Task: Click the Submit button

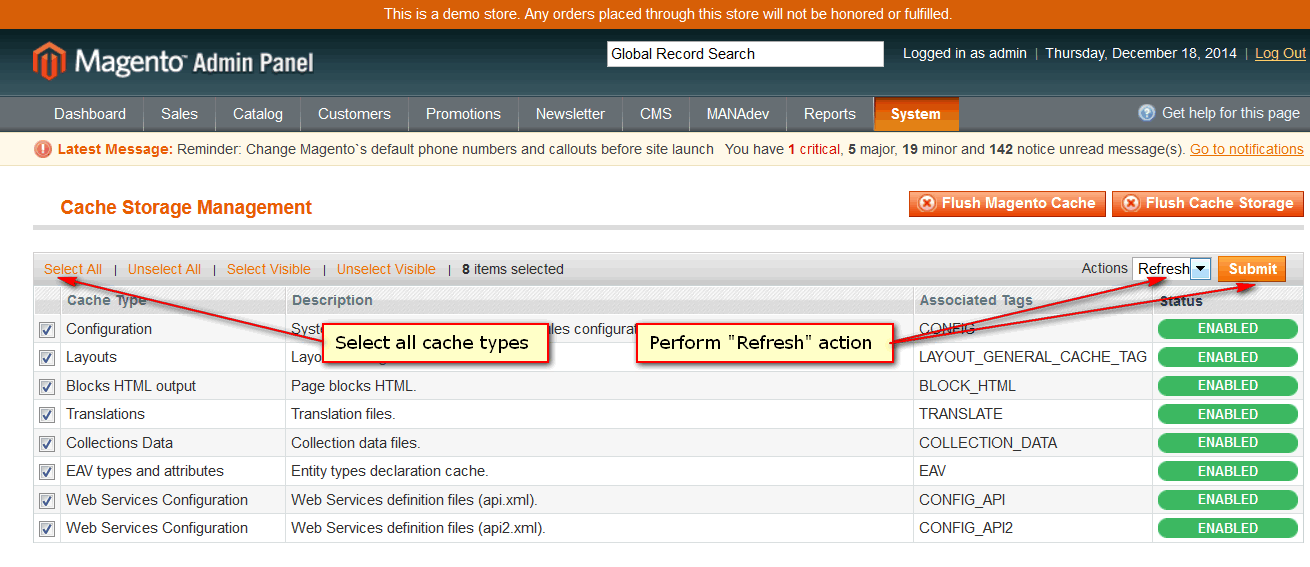Action: (x=1252, y=269)
